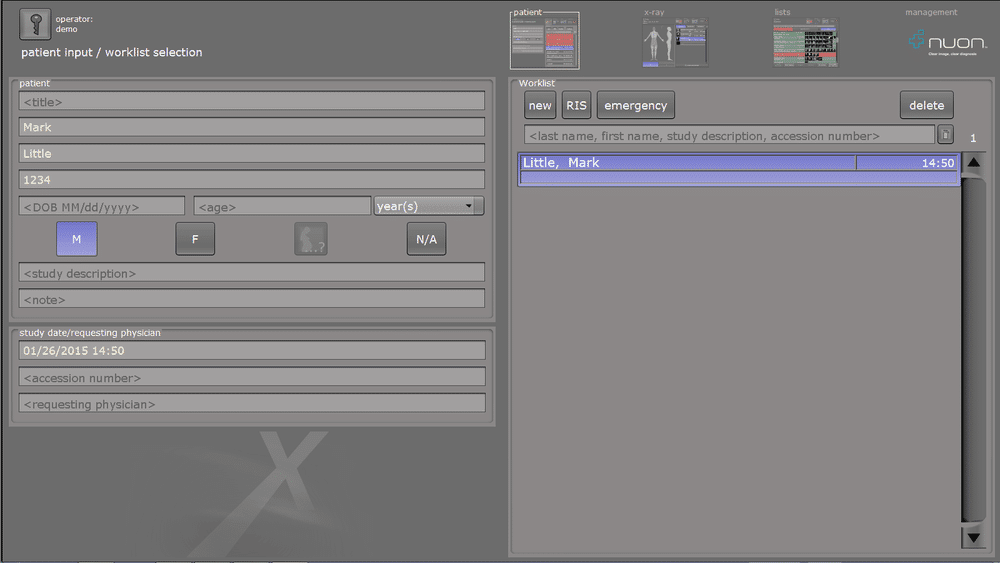The image size is (1000, 563).
Task: Click the operator key icon
Action: pos(35,24)
